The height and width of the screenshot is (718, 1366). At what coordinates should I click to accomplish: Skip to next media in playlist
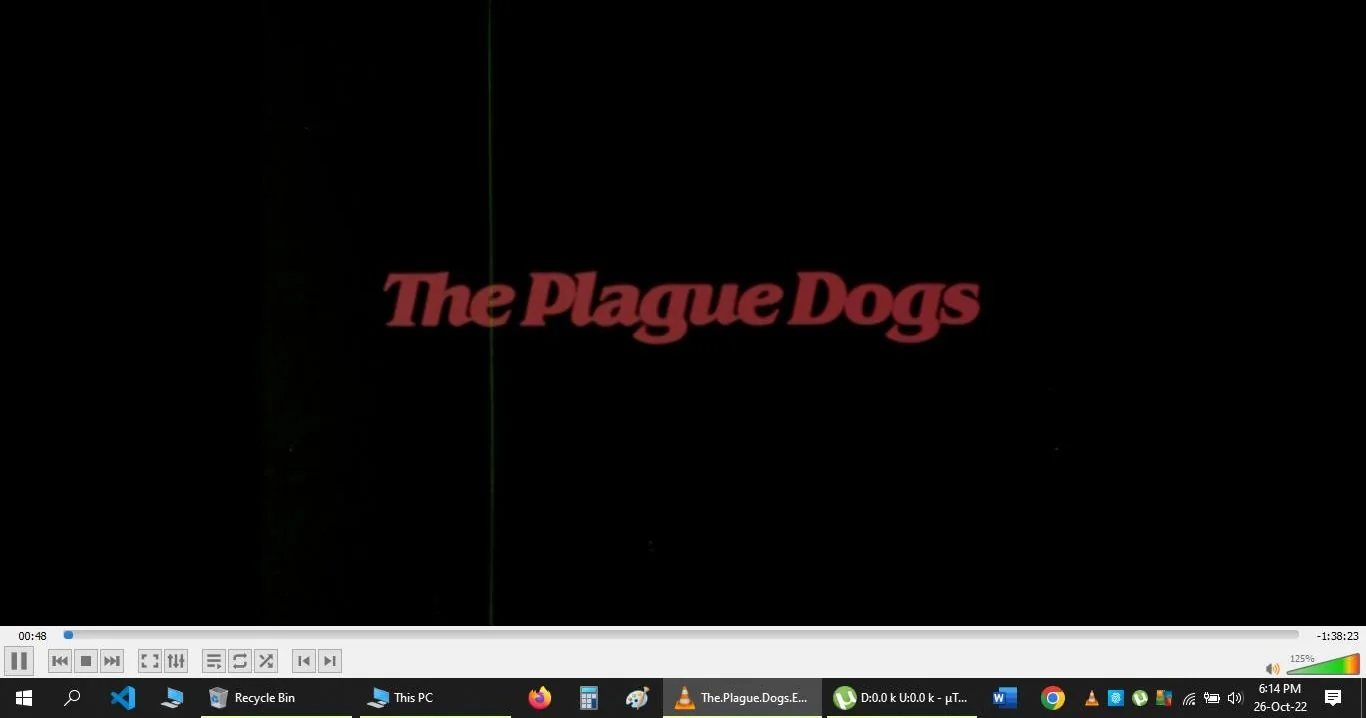point(112,661)
